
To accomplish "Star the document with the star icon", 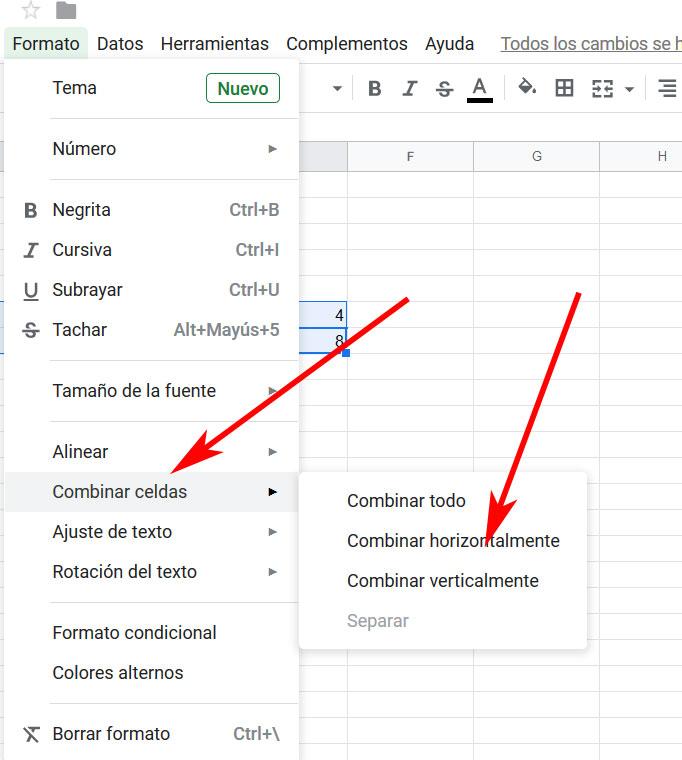I will pyautogui.click(x=31, y=10).
